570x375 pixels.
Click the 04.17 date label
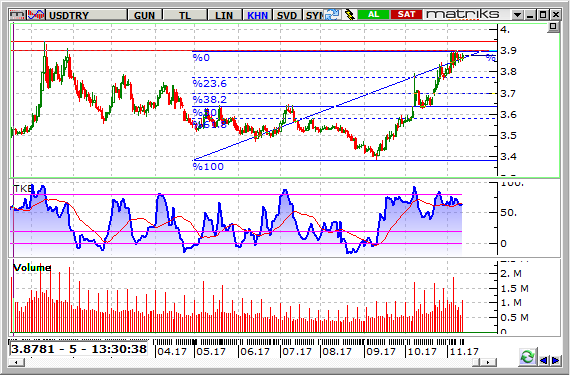[172, 352]
